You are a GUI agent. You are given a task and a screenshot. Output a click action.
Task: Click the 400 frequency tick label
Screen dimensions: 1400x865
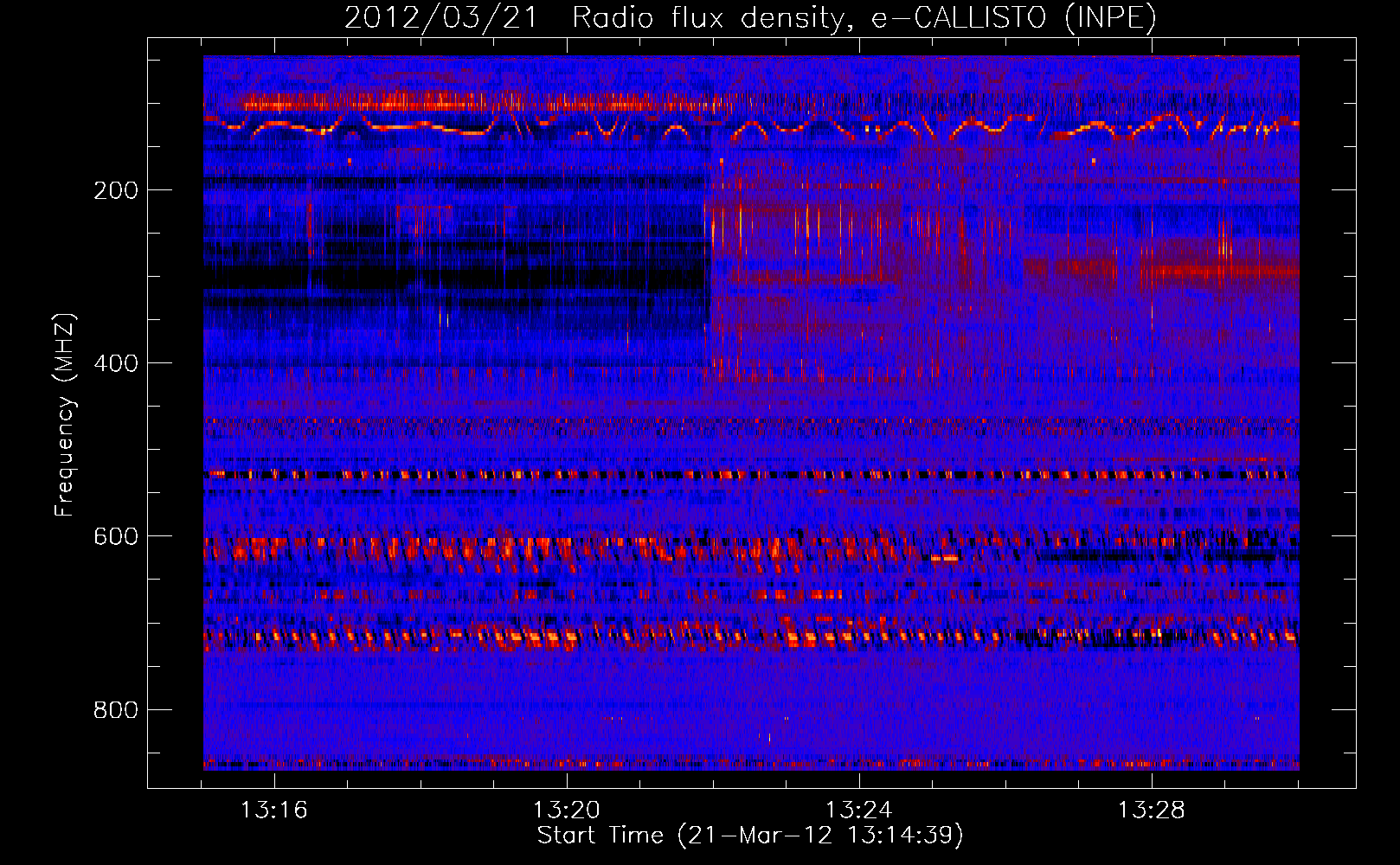click(116, 363)
